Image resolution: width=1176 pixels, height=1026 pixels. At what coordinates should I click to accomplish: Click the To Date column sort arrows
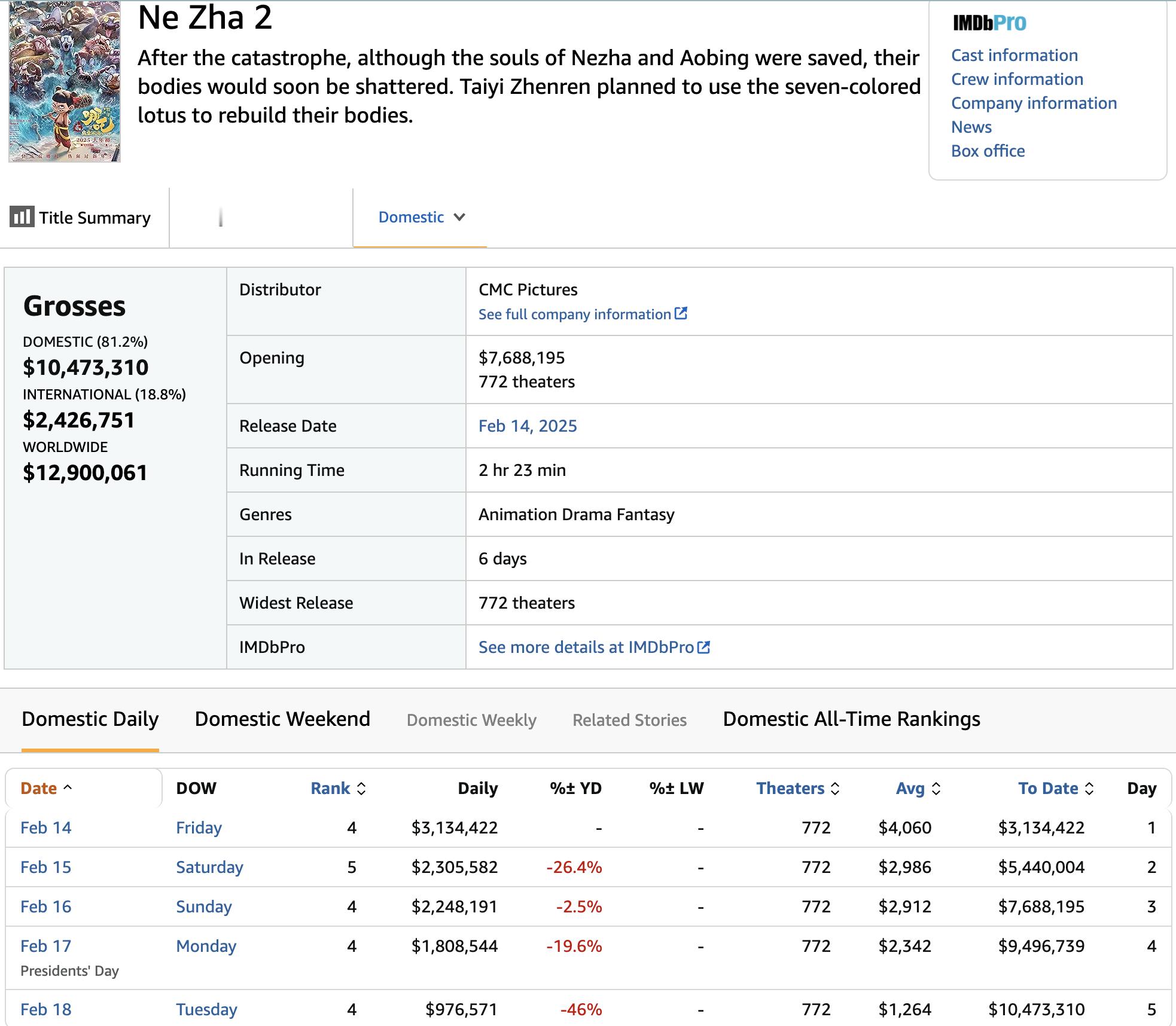click(1089, 789)
